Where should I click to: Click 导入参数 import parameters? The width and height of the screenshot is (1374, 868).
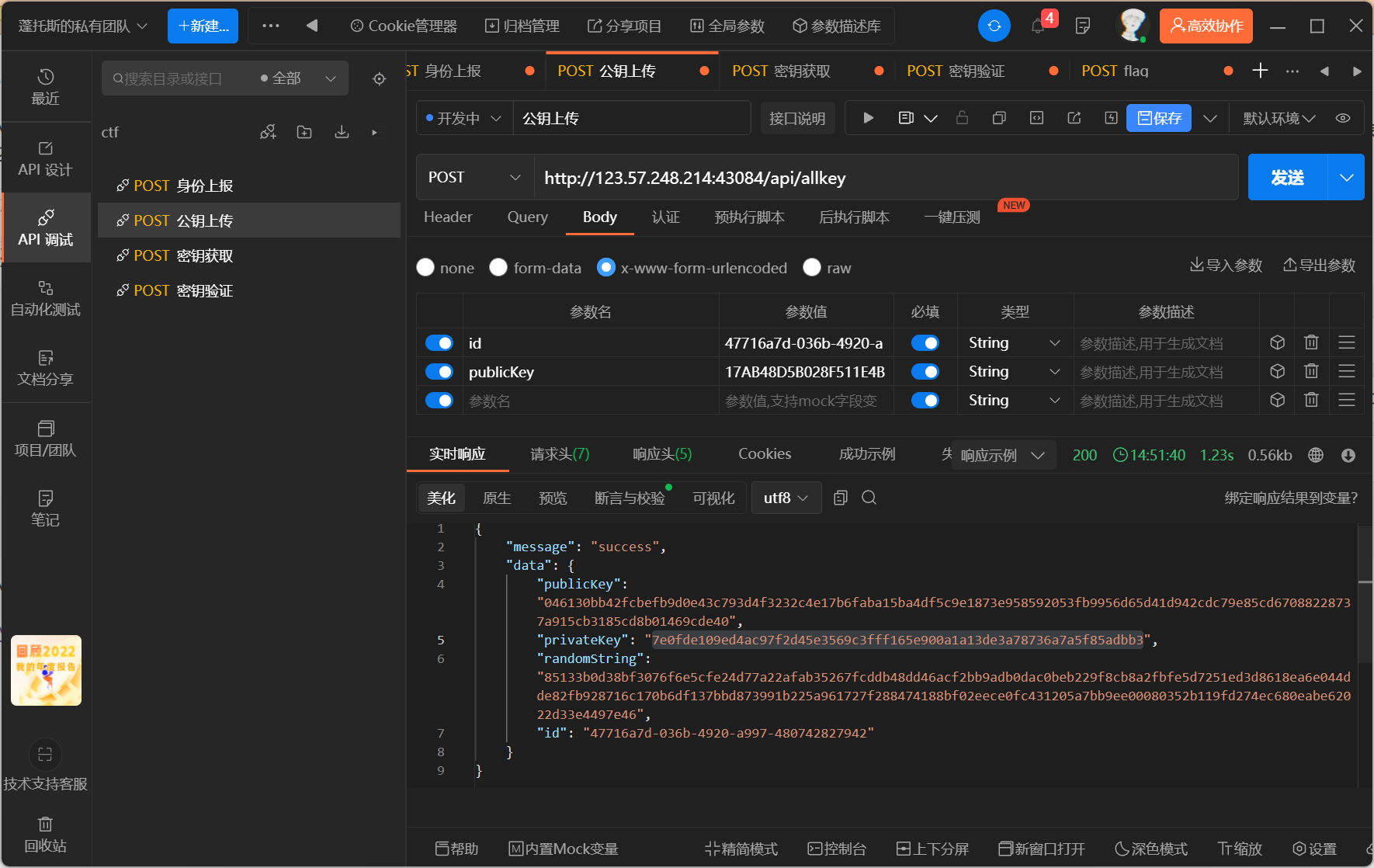coord(1227,266)
